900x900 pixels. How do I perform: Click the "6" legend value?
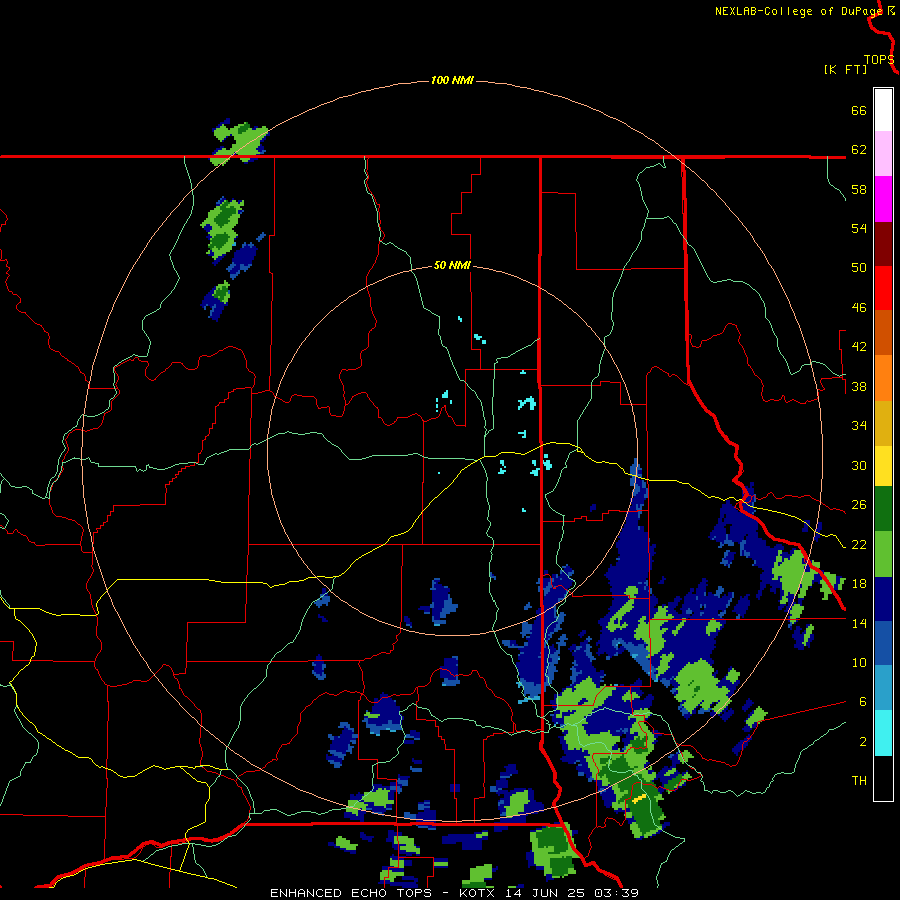[x=862, y=702]
